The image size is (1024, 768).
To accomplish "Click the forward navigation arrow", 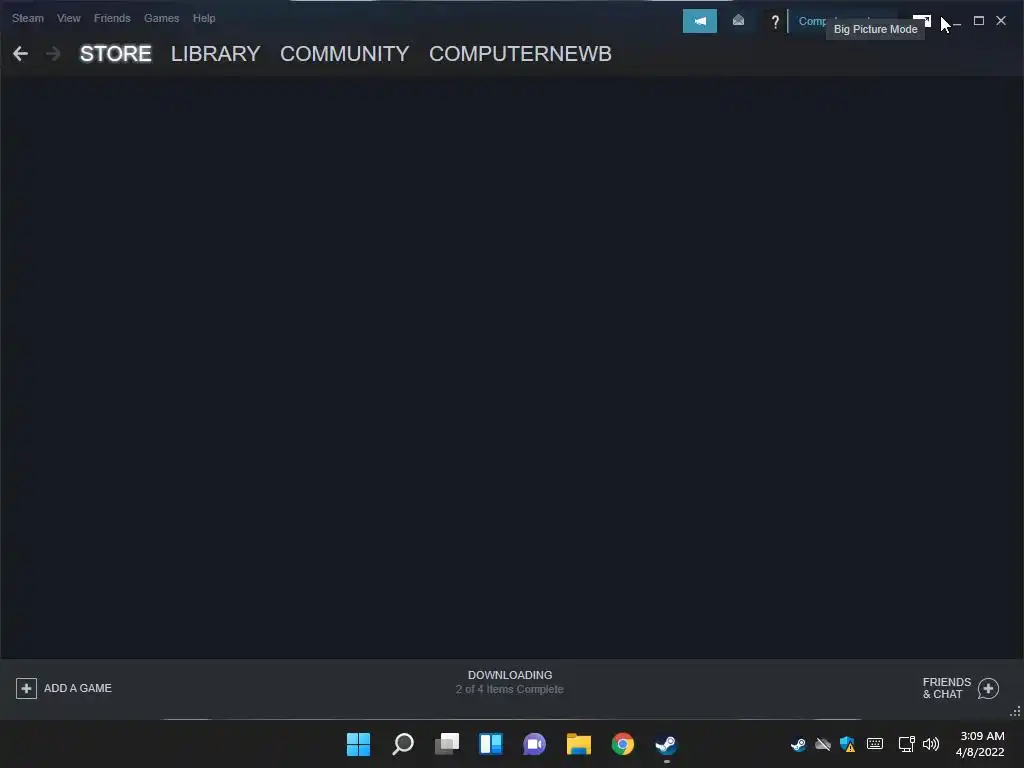I will [x=53, y=54].
